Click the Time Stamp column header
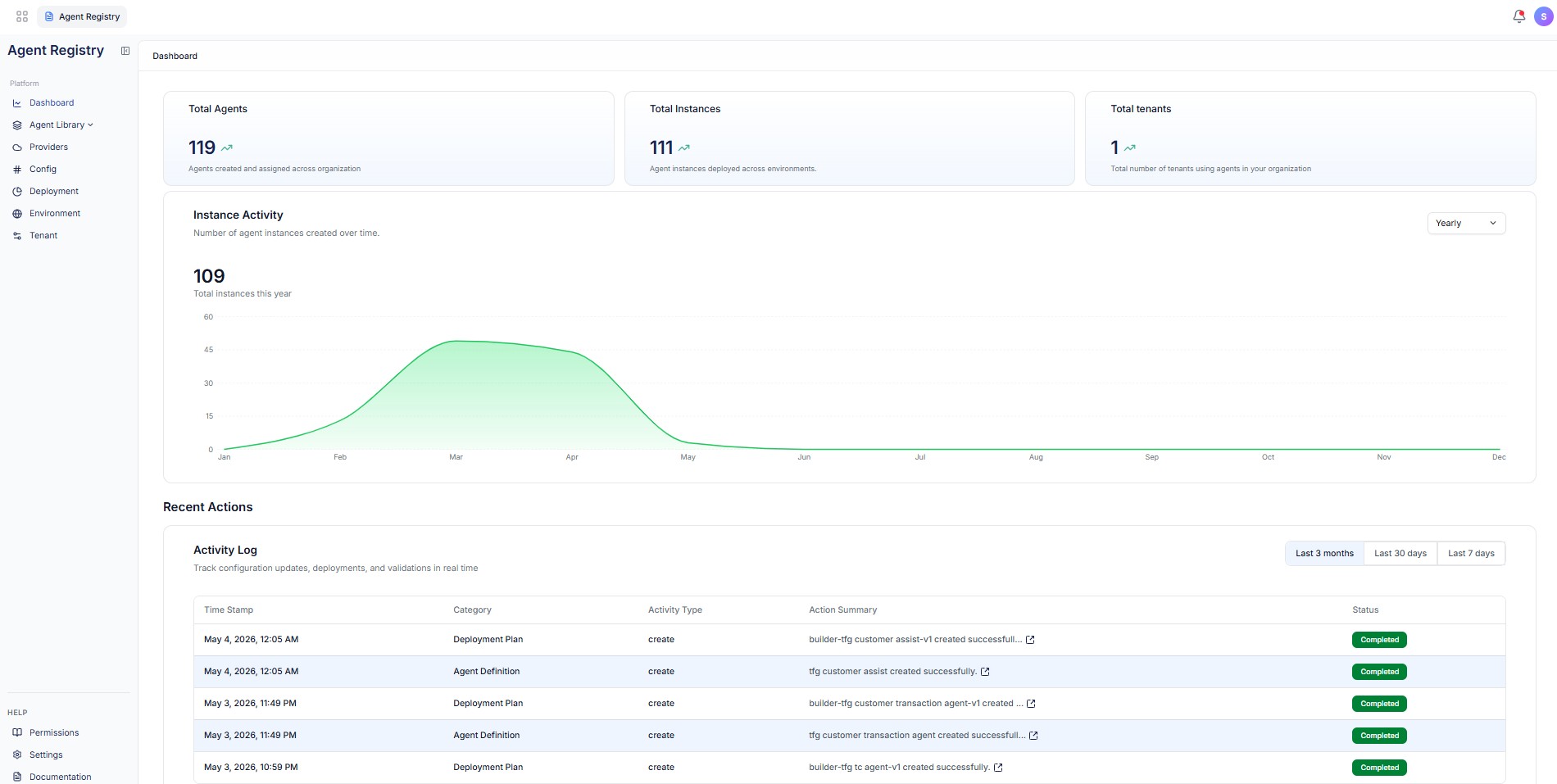 [x=229, y=610]
